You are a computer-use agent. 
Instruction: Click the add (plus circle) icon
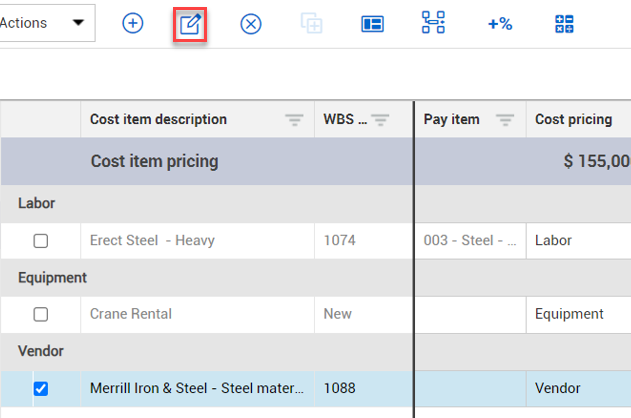[x=132, y=23]
